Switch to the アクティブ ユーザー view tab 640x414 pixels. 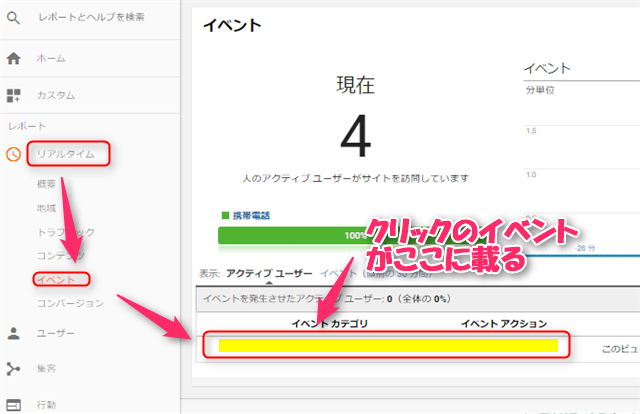pos(269,273)
